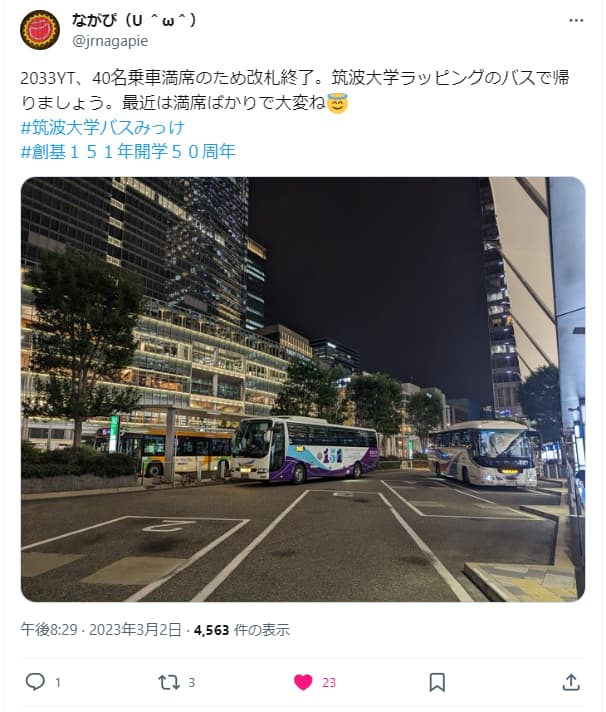The width and height of the screenshot is (606, 712).
Task: Click the retweet count number 3
Action: click(x=192, y=682)
